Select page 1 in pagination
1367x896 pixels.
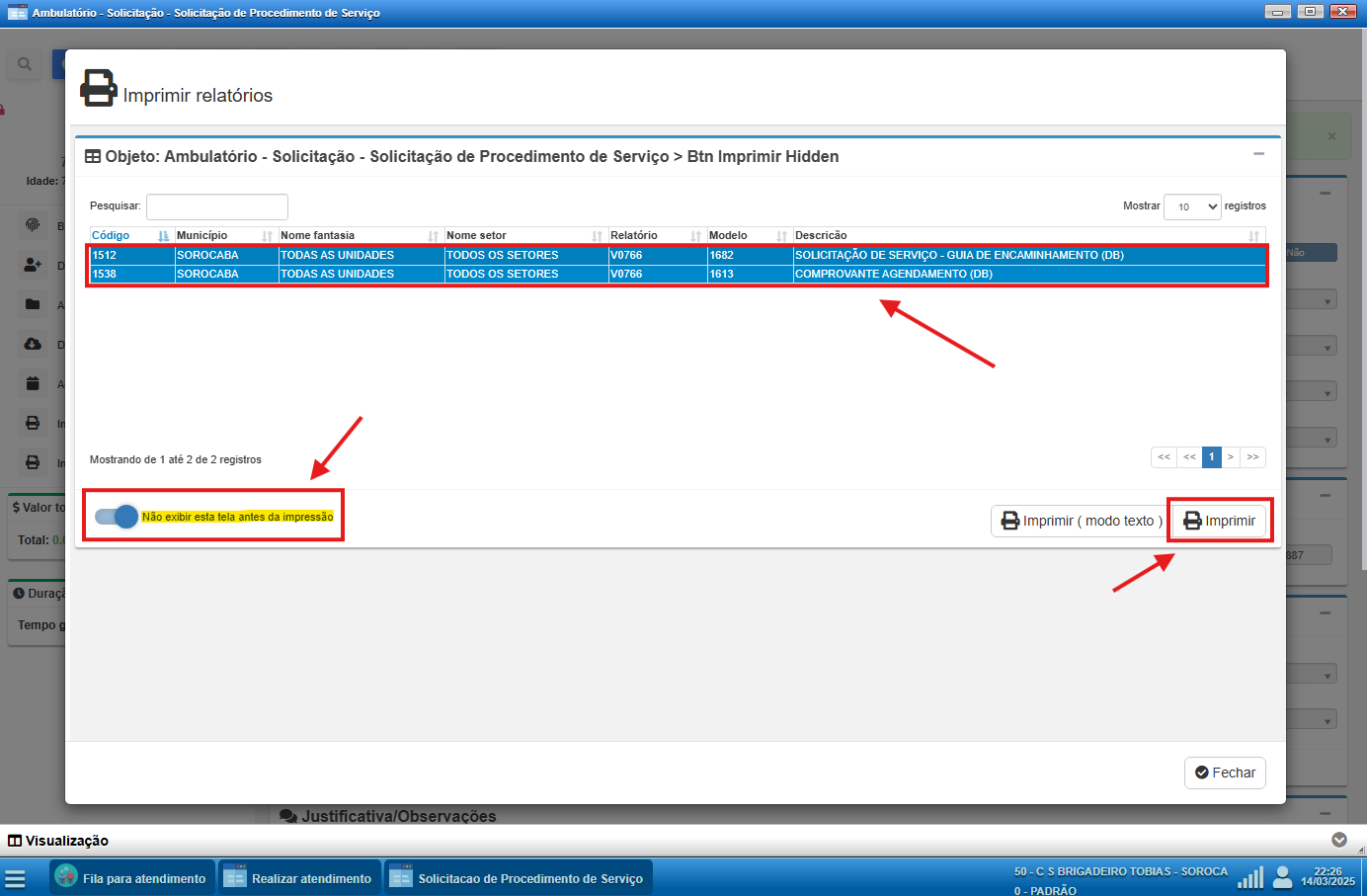click(x=1211, y=457)
